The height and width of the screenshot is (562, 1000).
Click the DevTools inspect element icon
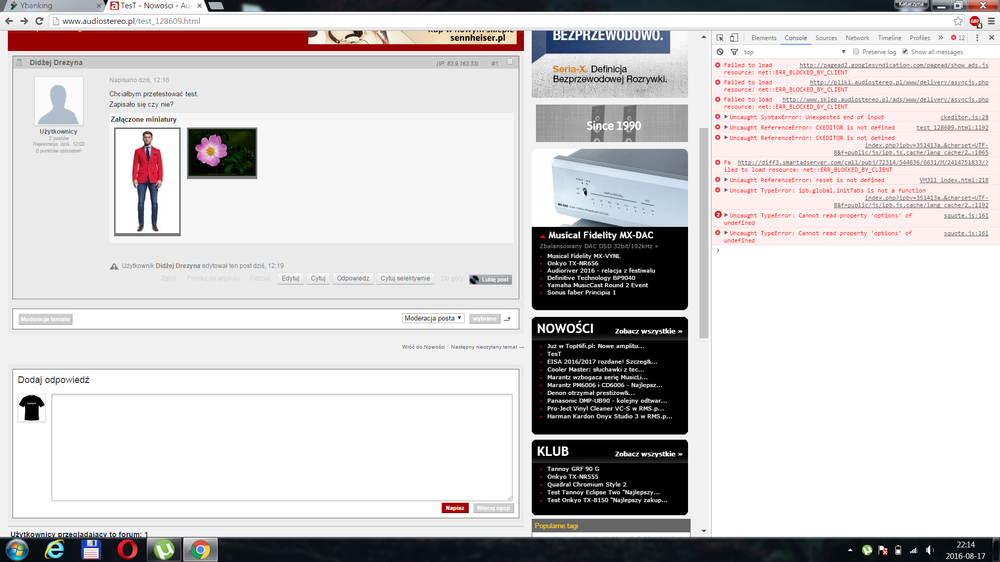point(721,38)
